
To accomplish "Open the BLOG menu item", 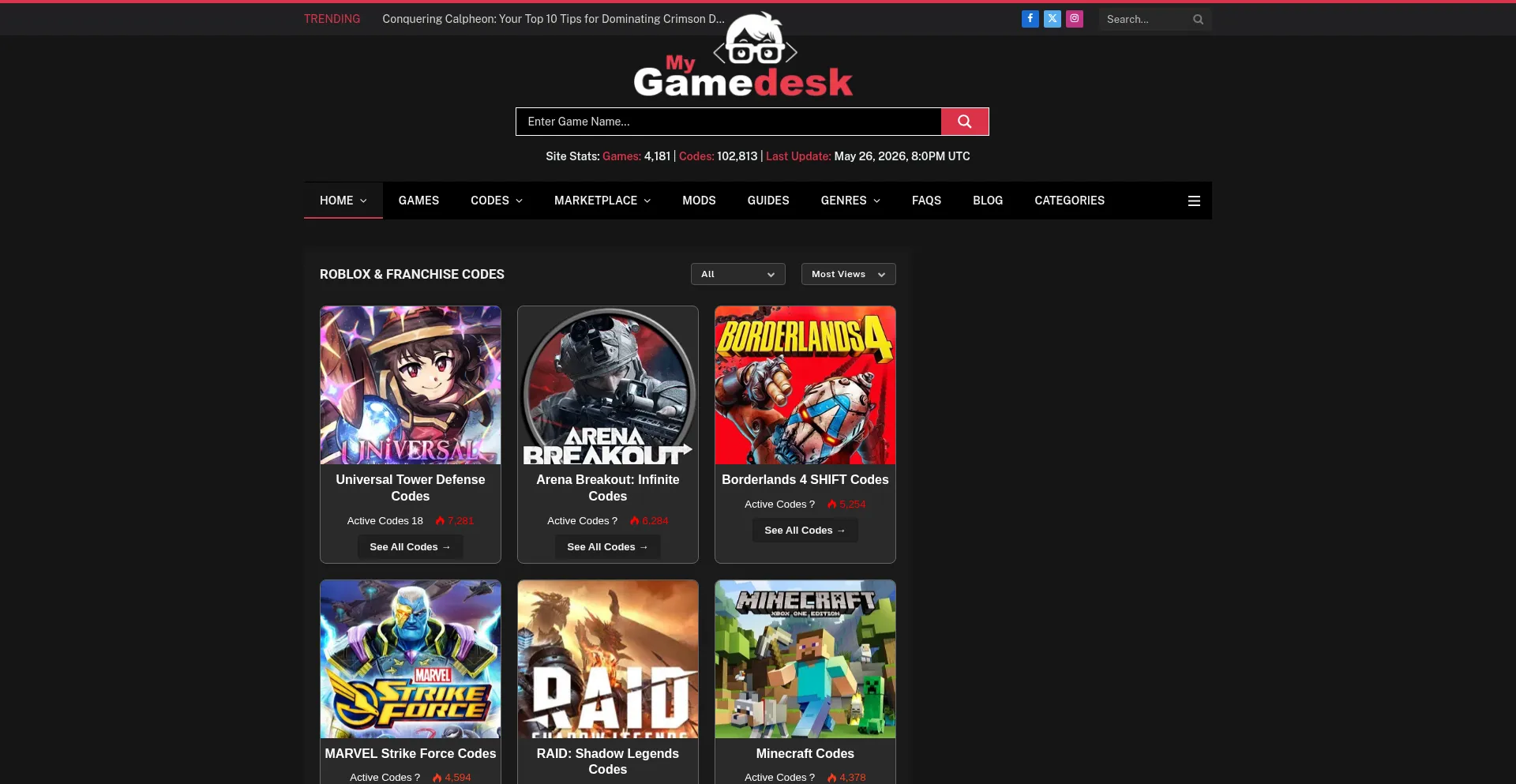I will [x=988, y=201].
